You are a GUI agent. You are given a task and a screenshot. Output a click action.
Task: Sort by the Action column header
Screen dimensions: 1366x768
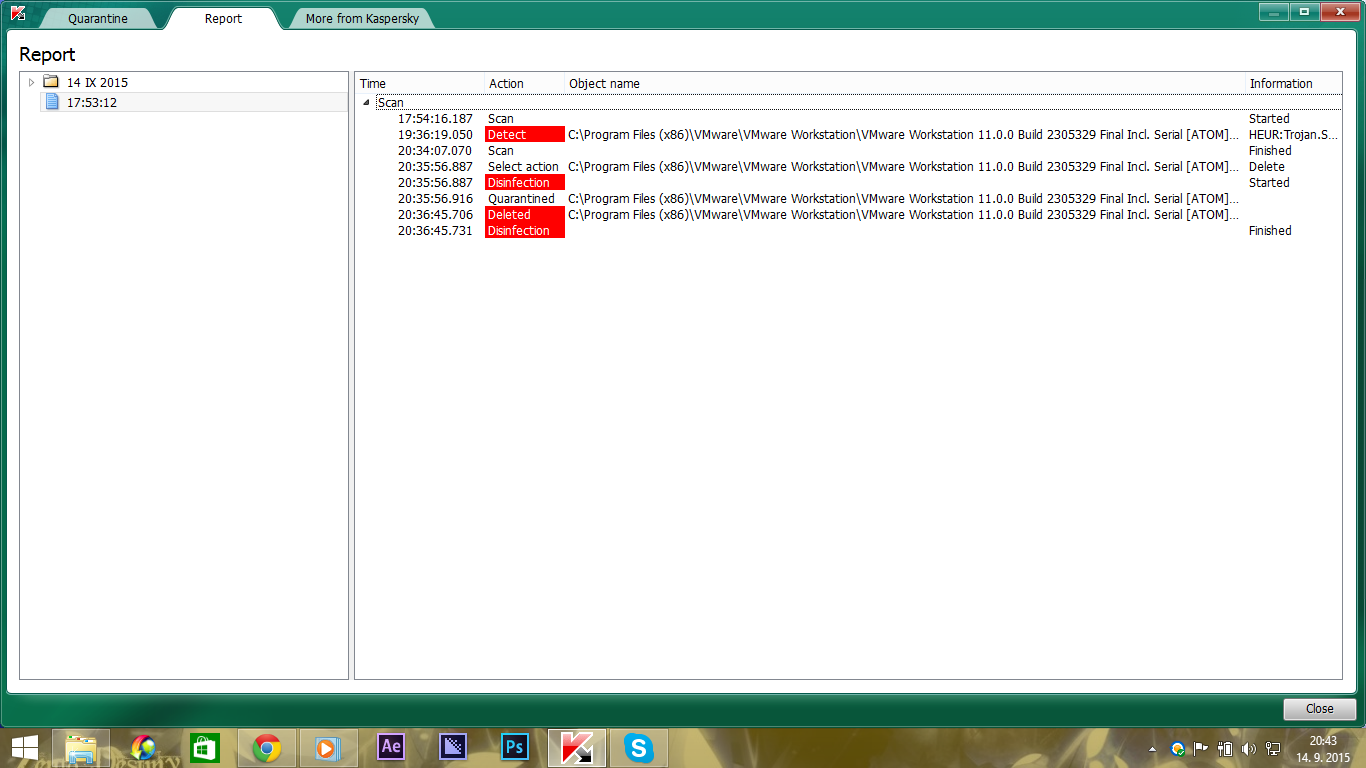tap(525, 83)
